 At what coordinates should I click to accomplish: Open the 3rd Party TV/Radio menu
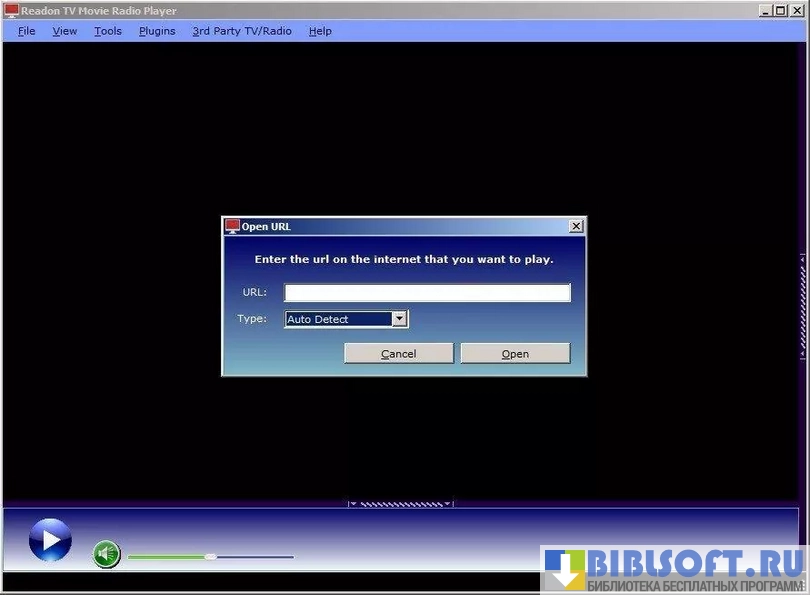coord(242,31)
